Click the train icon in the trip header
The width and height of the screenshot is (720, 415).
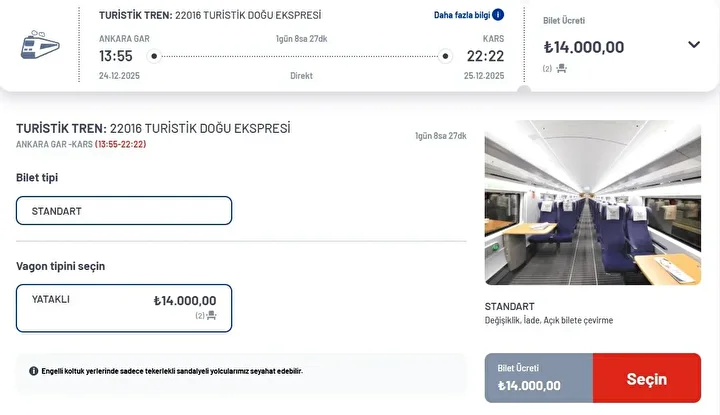[40, 45]
